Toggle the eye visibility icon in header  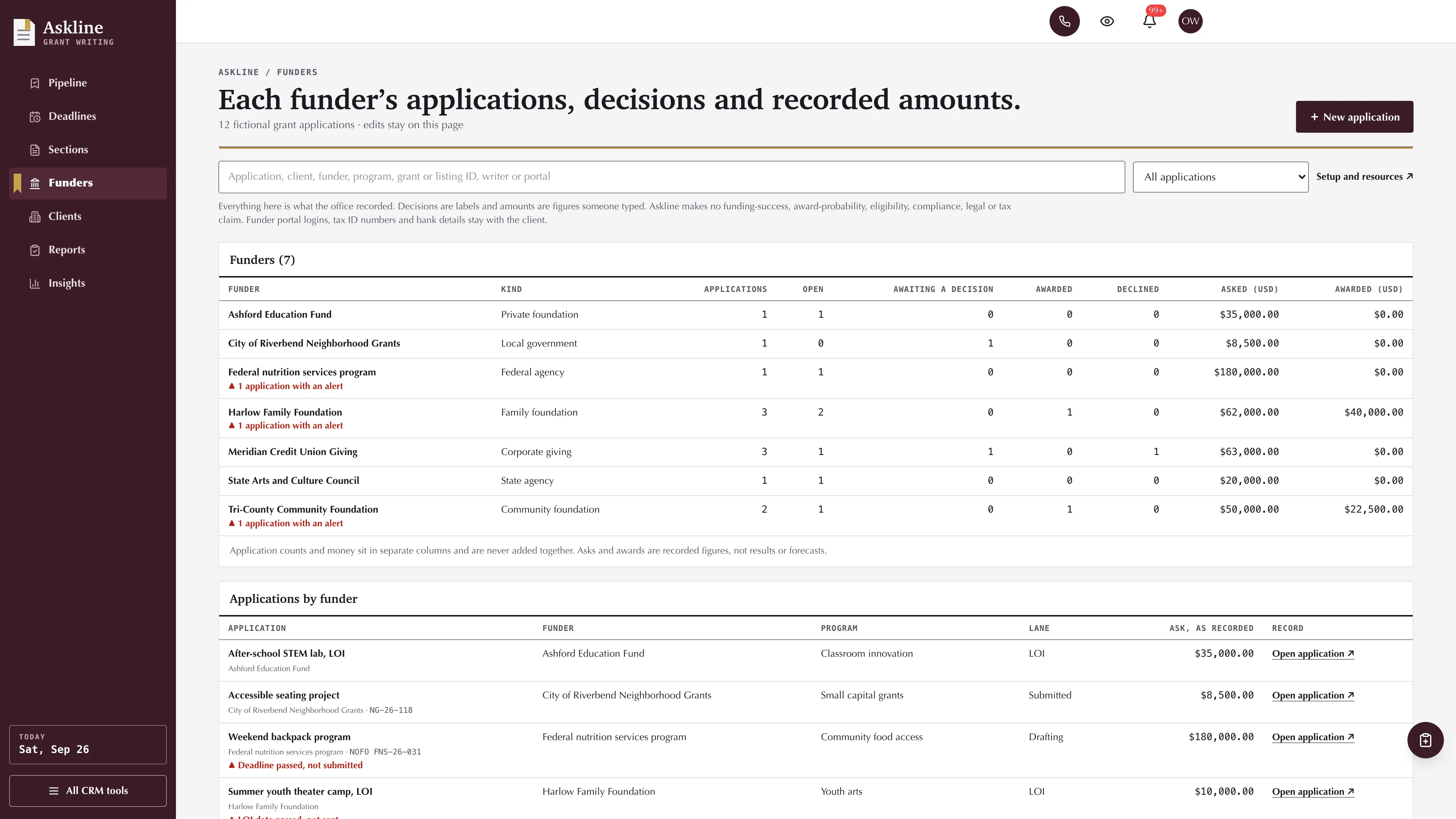(x=1107, y=22)
